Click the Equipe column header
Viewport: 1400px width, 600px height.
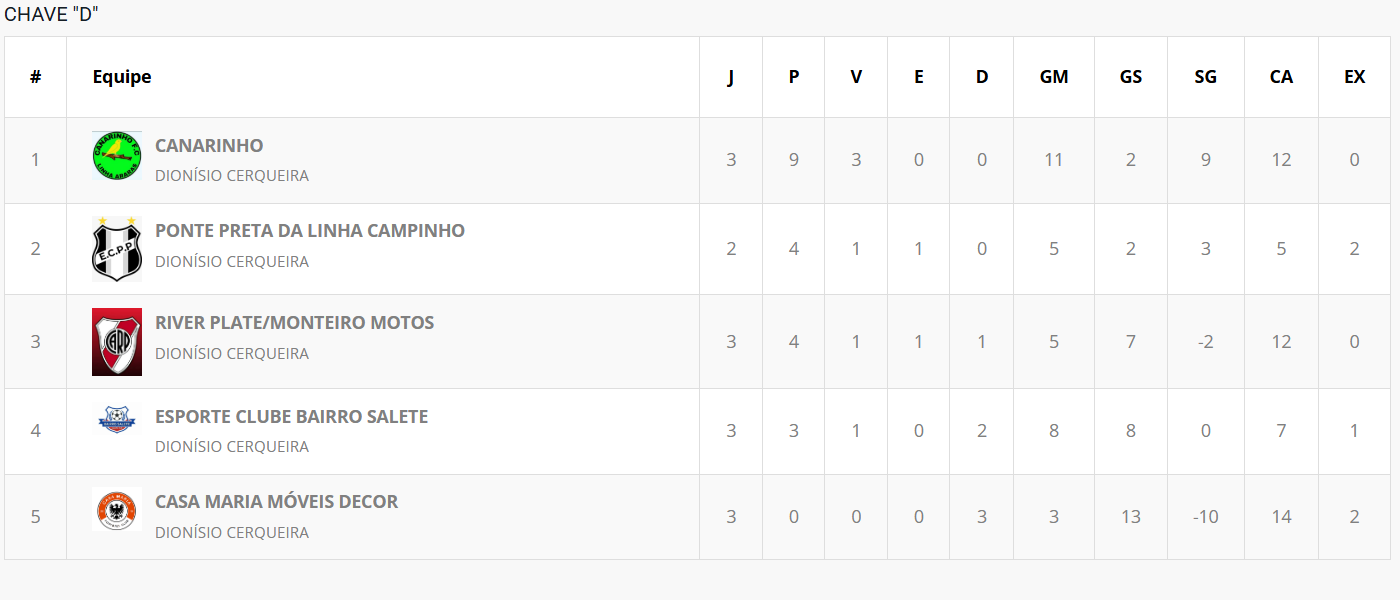(x=122, y=77)
